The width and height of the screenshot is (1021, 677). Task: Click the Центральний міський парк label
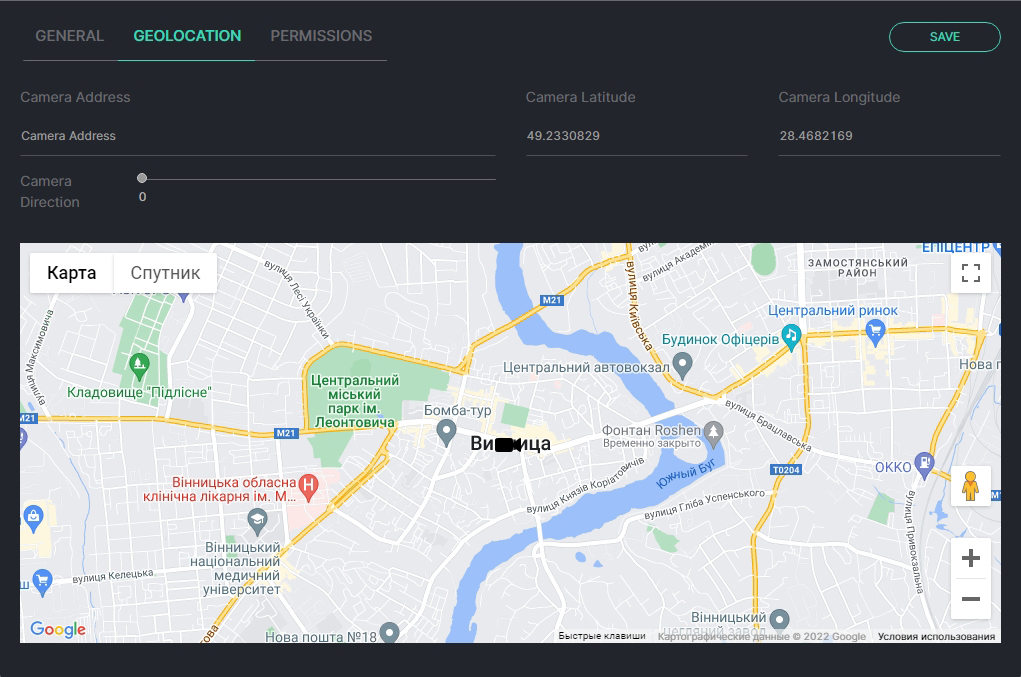[354, 401]
